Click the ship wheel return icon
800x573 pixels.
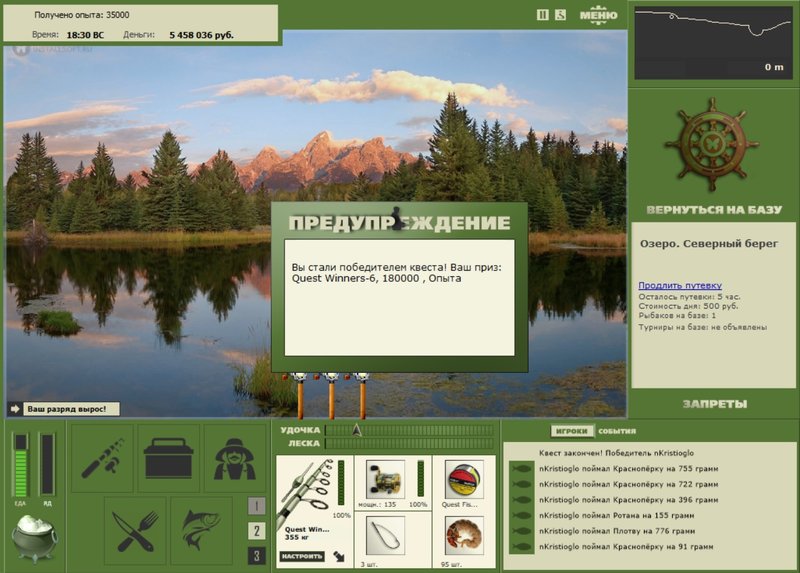pos(712,145)
